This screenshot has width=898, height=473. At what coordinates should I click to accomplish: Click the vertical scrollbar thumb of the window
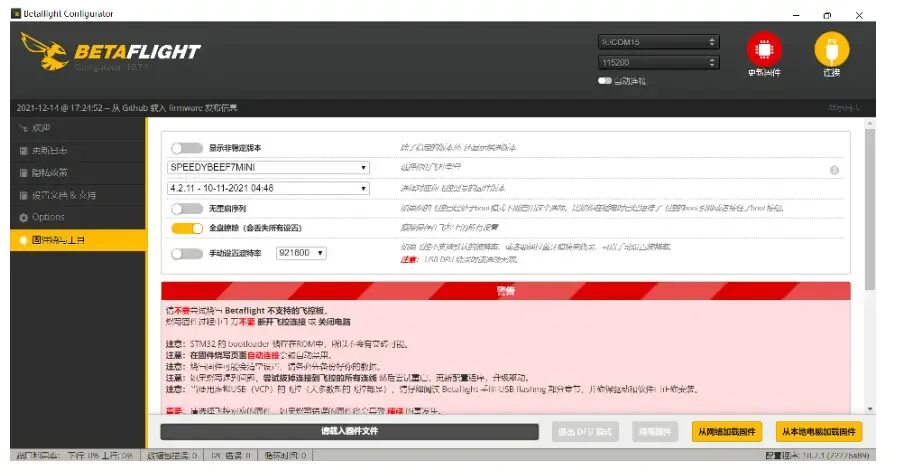click(x=870, y=209)
